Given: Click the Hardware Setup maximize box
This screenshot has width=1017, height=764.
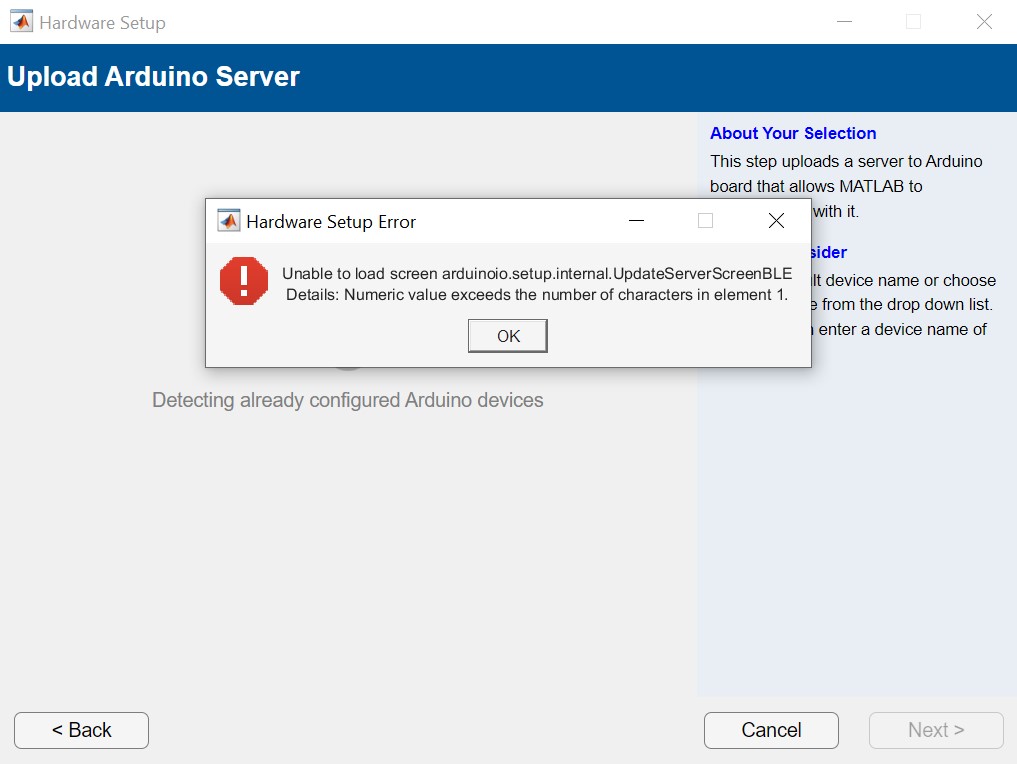Looking at the screenshot, I should click(x=913, y=21).
